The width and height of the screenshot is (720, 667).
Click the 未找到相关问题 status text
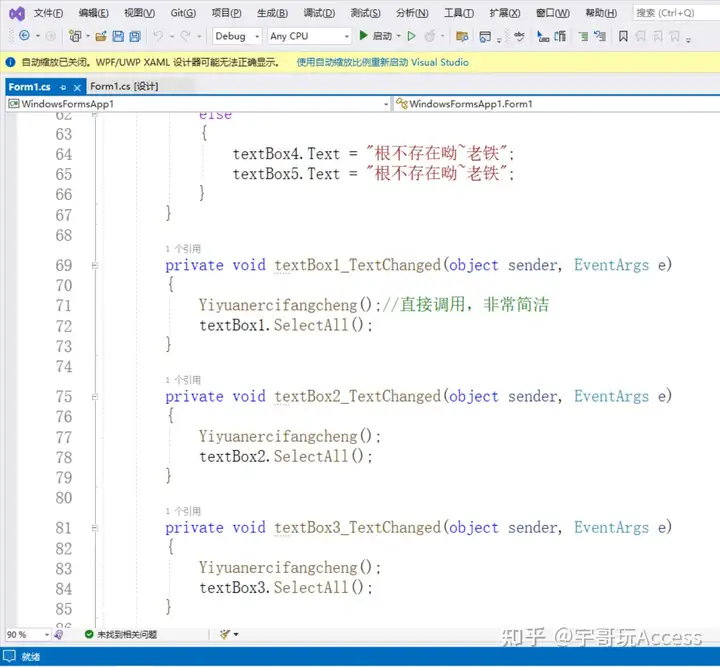(127, 634)
